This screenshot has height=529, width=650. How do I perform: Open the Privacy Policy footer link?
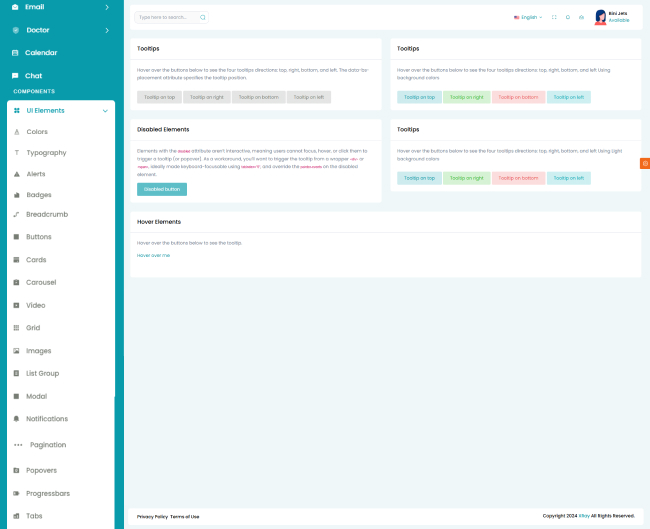(x=152, y=516)
